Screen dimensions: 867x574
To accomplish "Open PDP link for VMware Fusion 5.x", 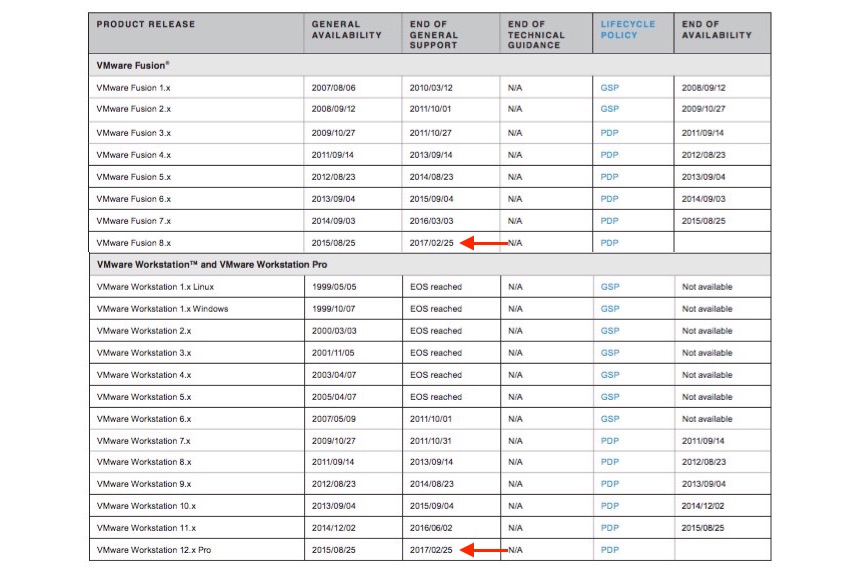I will coord(609,177).
